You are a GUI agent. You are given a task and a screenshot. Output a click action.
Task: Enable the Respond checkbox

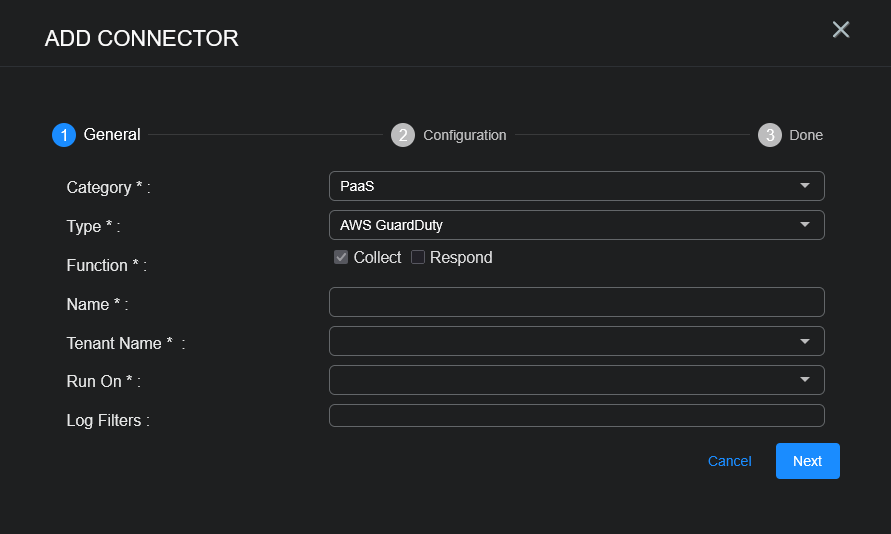pyautogui.click(x=418, y=258)
